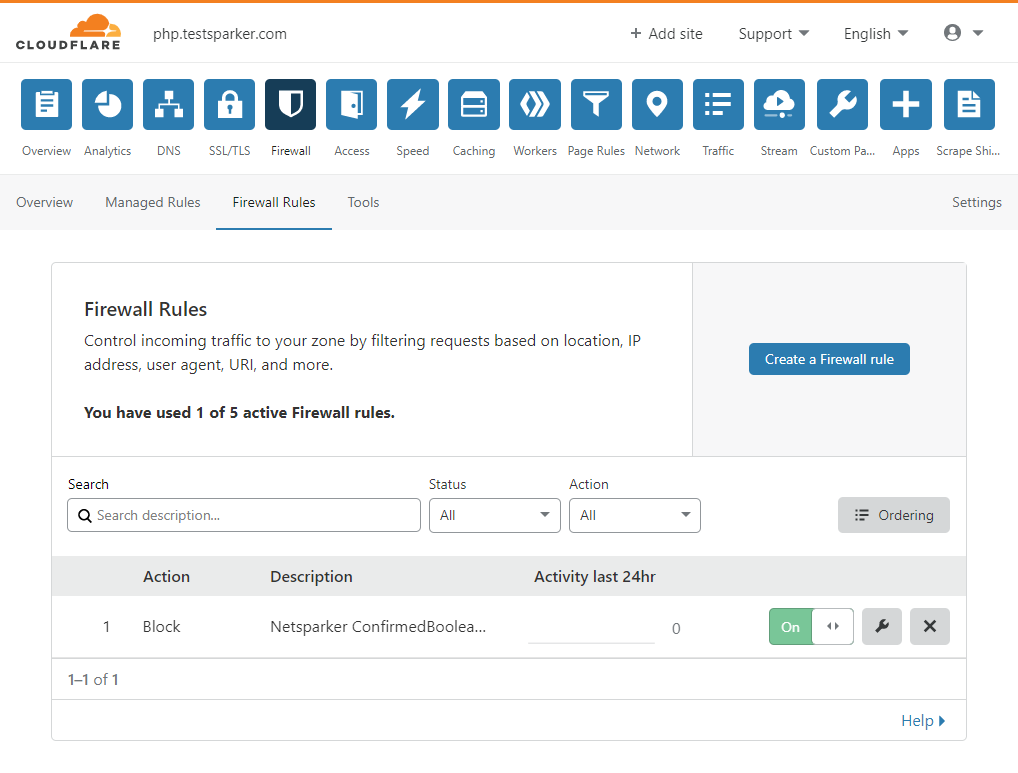Click the Firewall shield icon
This screenshot has width=1018, height=773.
[x=290, y=104]
